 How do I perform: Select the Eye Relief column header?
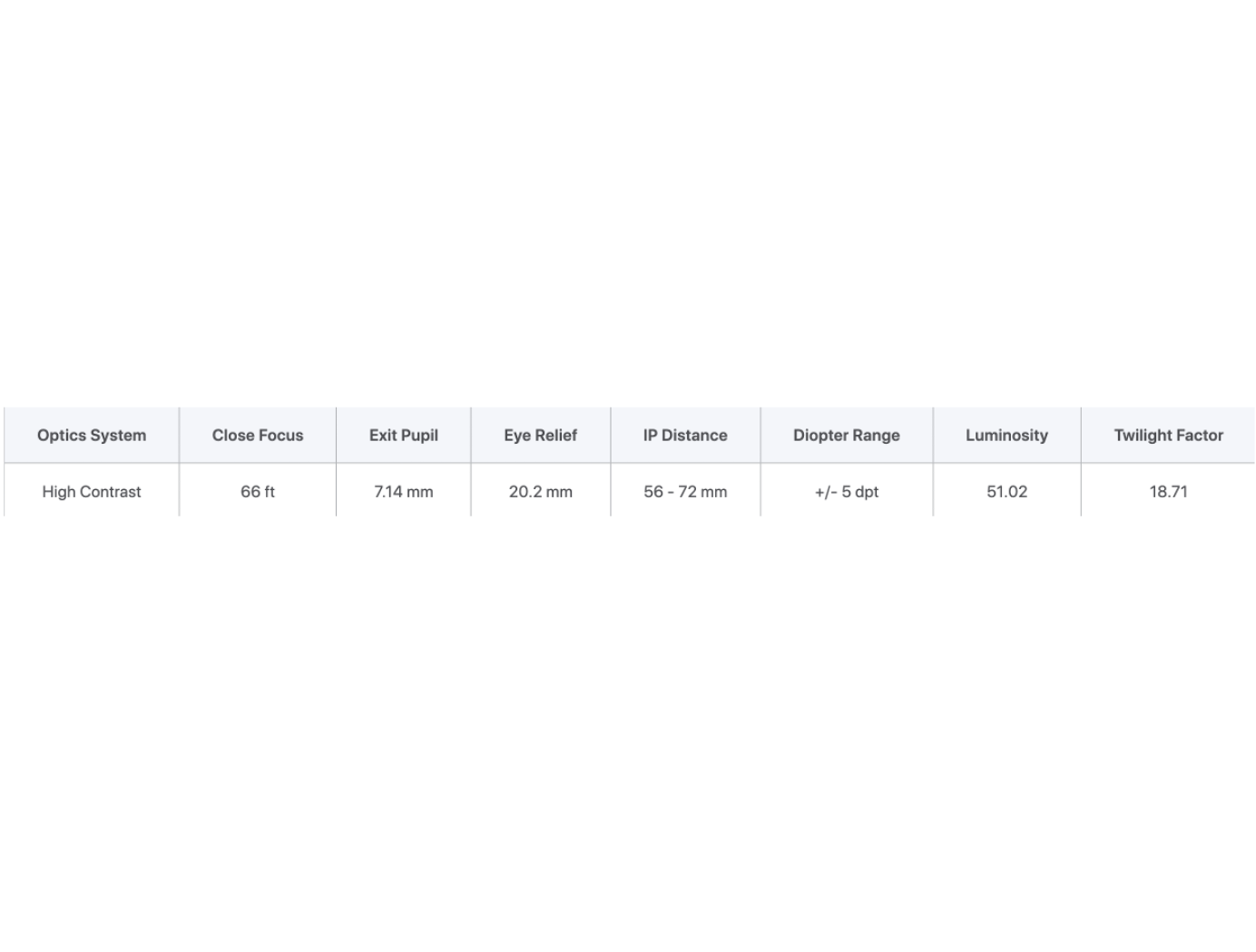tap(541, 436)
